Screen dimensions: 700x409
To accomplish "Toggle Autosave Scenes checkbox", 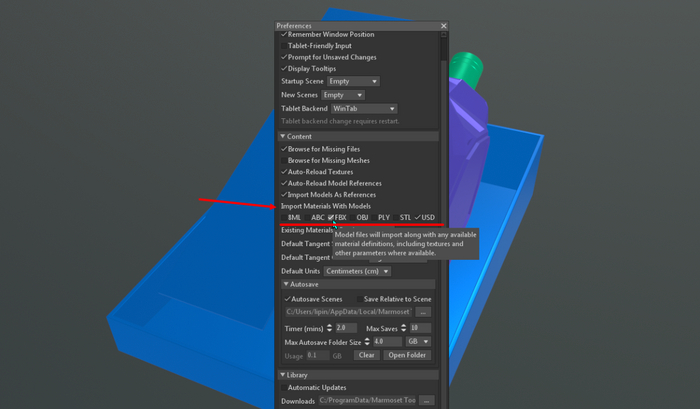I will [288, 299].
